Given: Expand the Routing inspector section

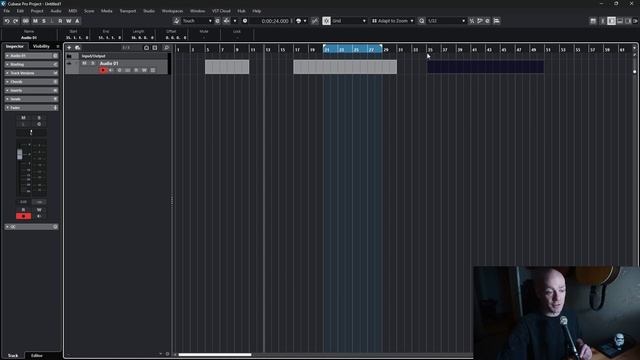Looking at the screenshot, I should click(31, 64).
